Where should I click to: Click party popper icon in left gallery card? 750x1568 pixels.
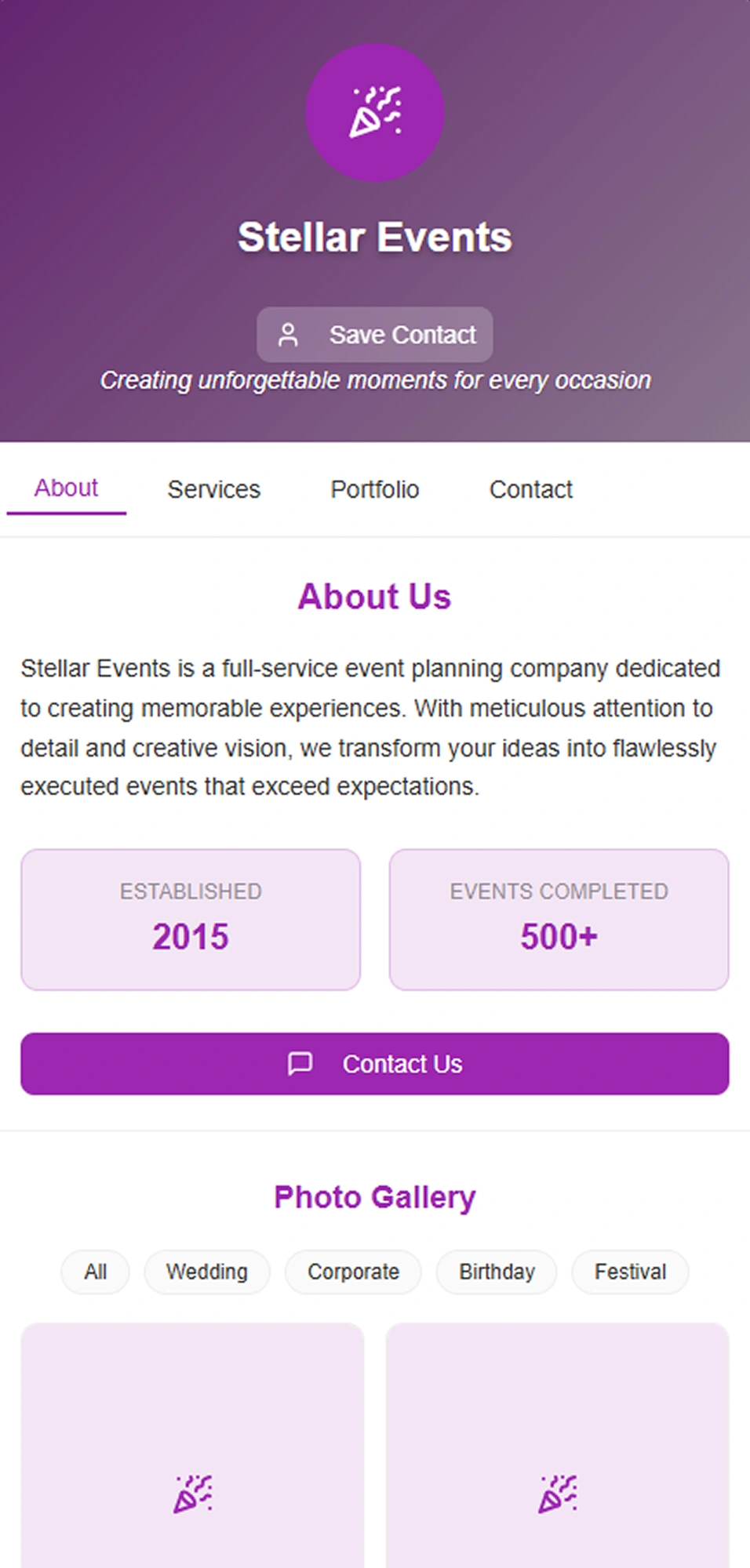coord(193,1494)
